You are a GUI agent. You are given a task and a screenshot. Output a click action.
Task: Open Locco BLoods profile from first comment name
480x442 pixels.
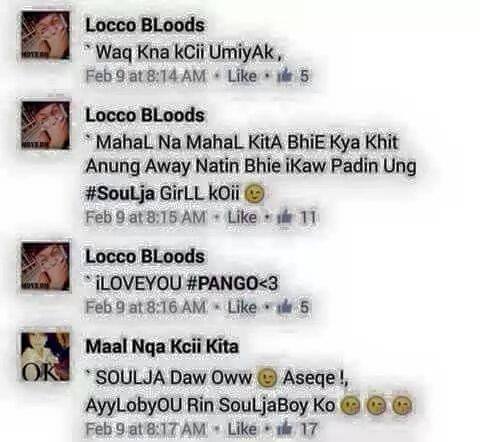point(145,25)
